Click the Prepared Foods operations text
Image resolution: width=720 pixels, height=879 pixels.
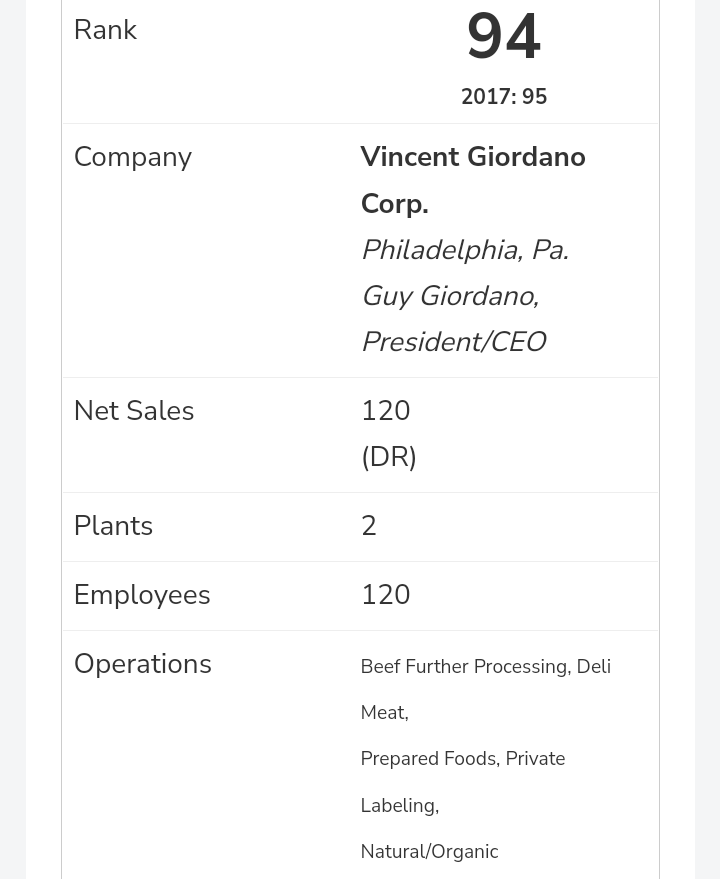(429, 759)
